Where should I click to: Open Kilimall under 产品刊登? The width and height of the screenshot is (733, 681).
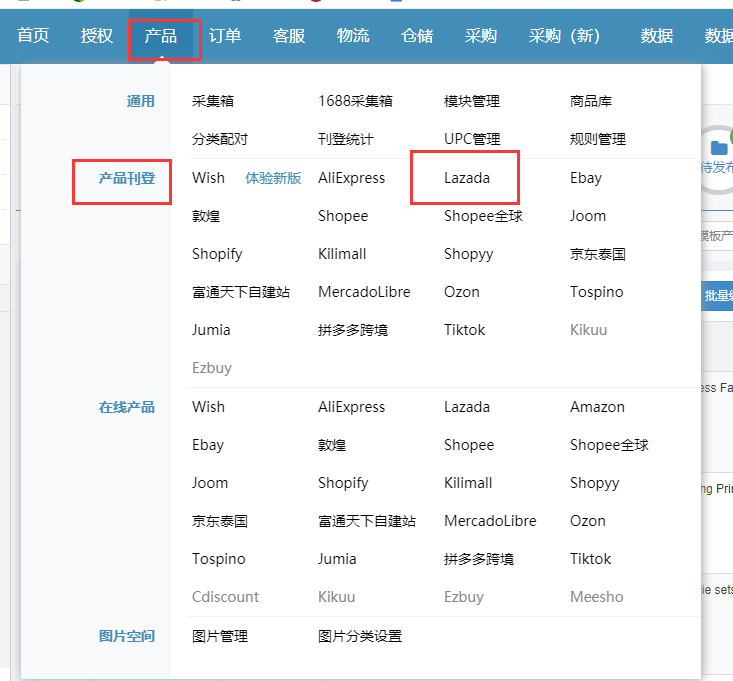click(342, 254)
